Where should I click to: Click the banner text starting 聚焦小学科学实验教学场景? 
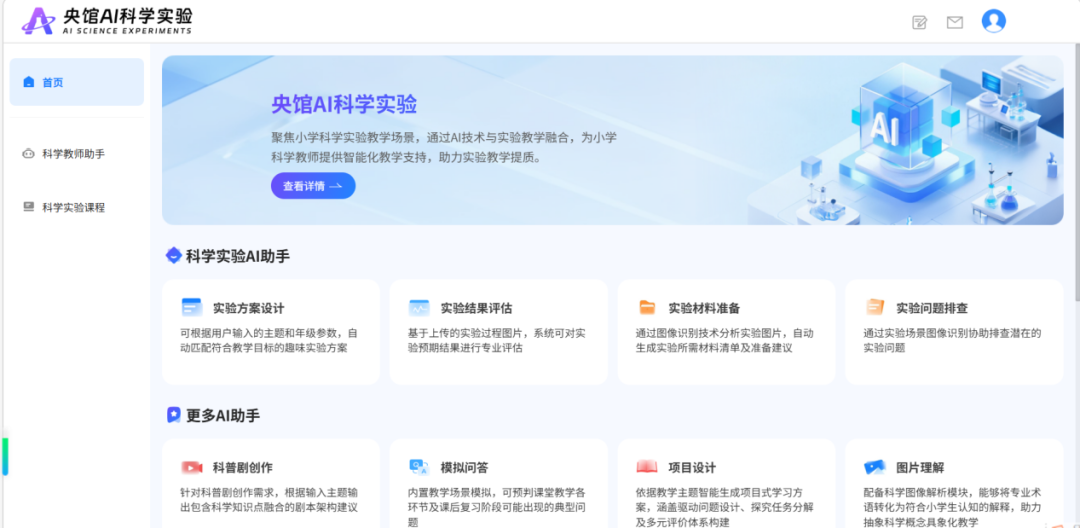pyautogui.click(x=444, y=147)
